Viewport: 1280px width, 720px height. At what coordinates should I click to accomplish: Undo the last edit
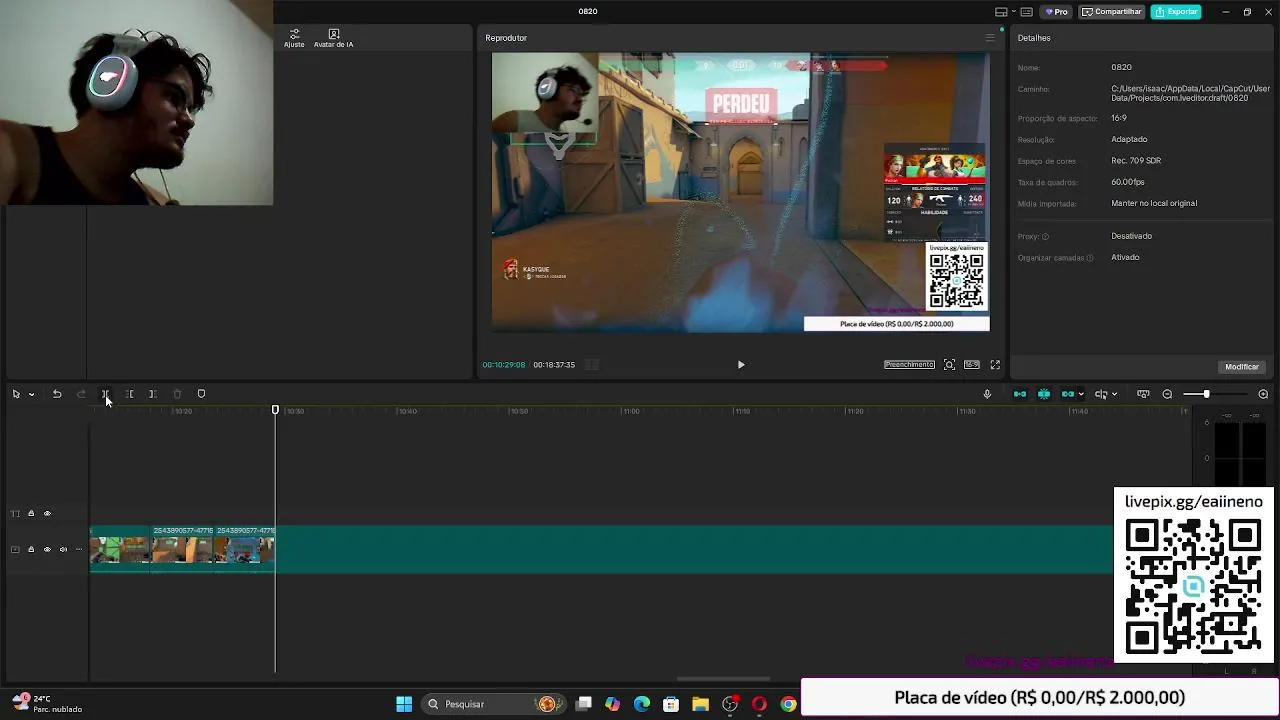tap(57, 394)
